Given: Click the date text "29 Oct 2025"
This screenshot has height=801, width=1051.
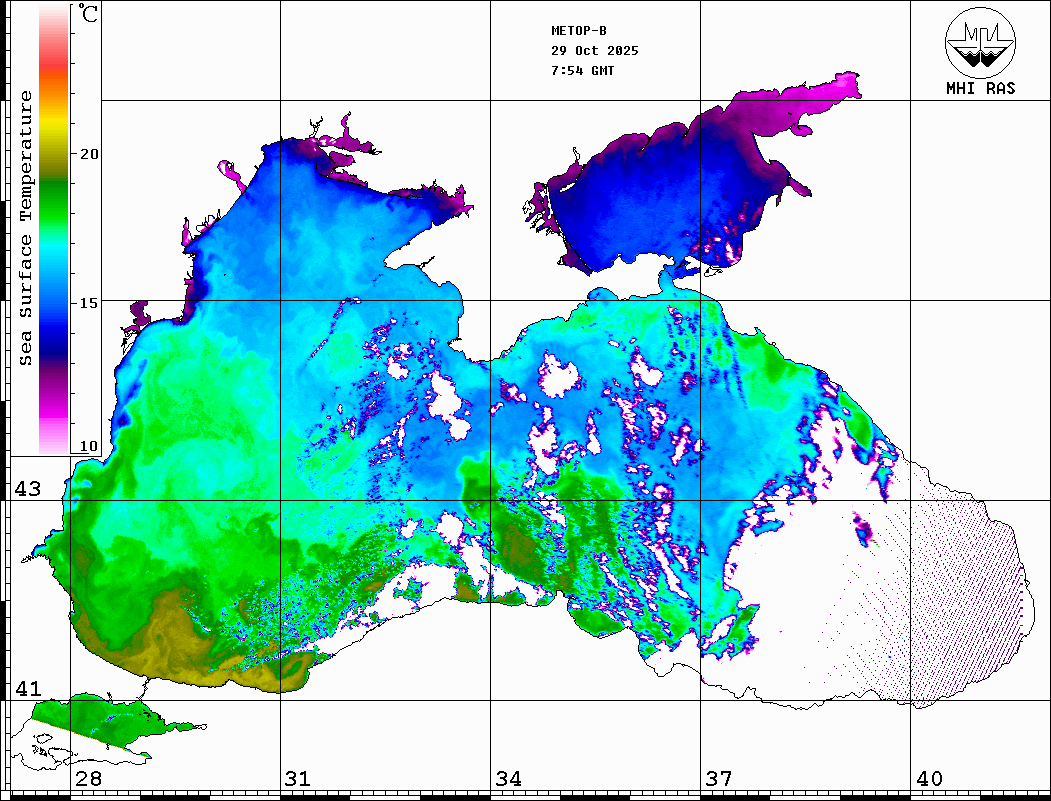Looking at the screenshot, I should 594,51.
